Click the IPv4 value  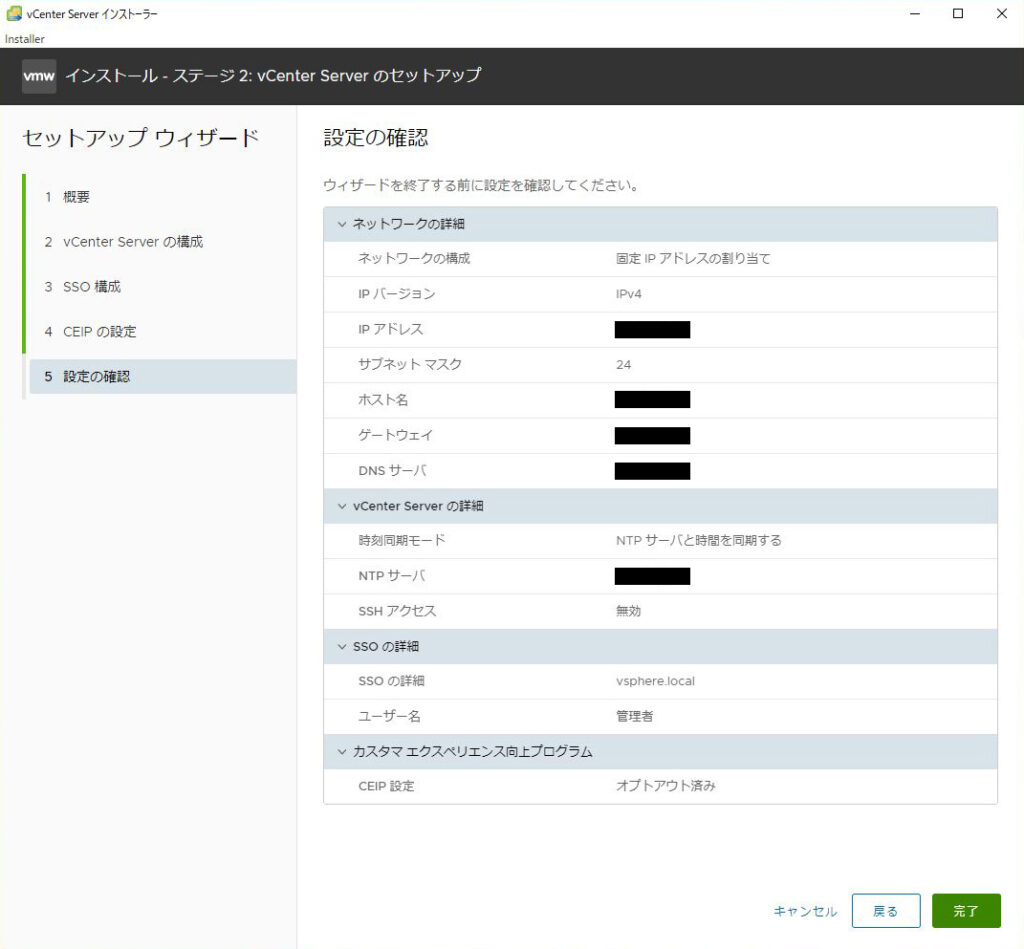pos(628,294)
